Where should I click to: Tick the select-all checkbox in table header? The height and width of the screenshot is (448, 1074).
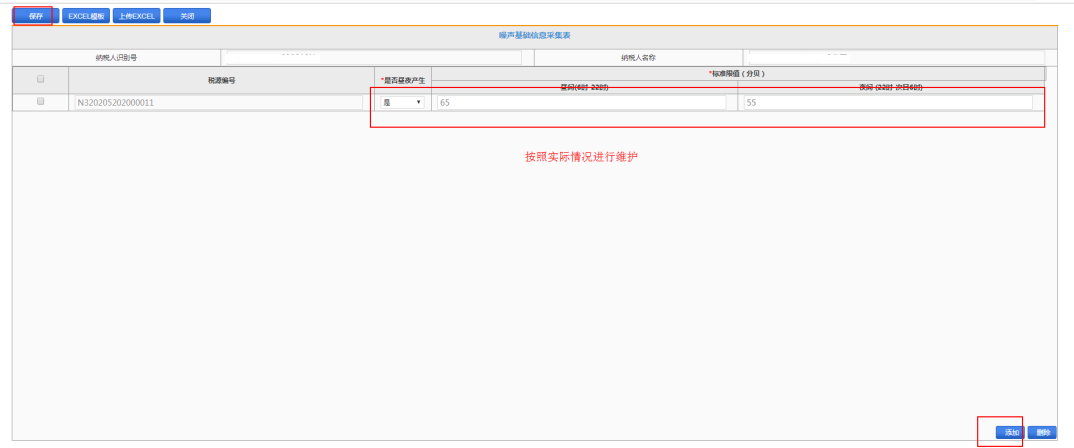40,78
